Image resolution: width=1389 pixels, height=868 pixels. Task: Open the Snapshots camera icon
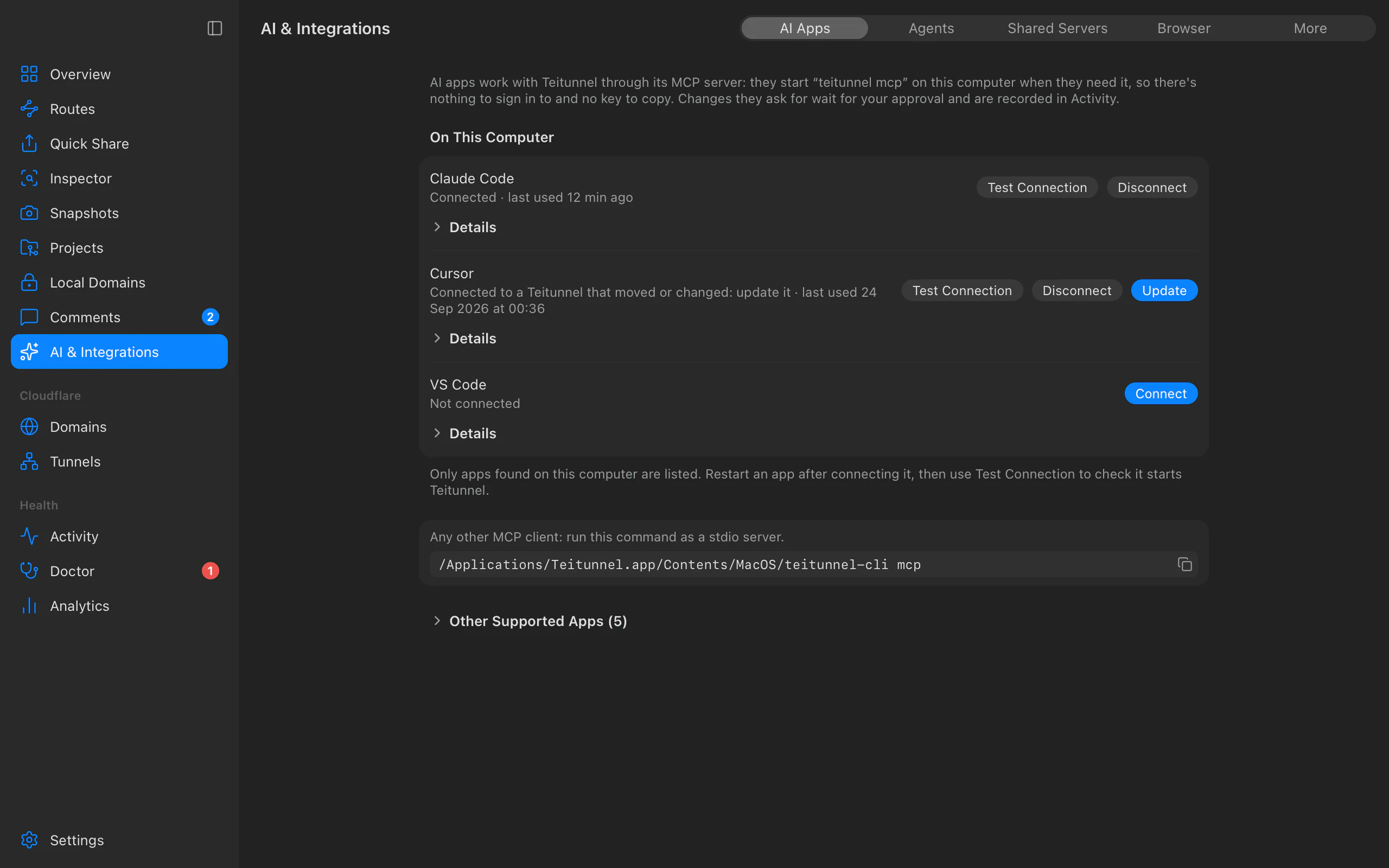(29, 213)
